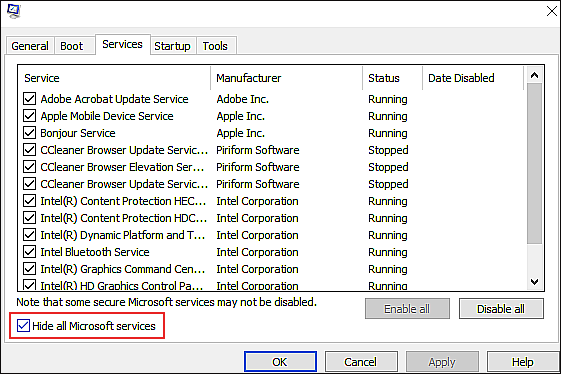
Task: Toggle CCleaner Browser Elevation Service checkbox
Action: pos(29,167)
